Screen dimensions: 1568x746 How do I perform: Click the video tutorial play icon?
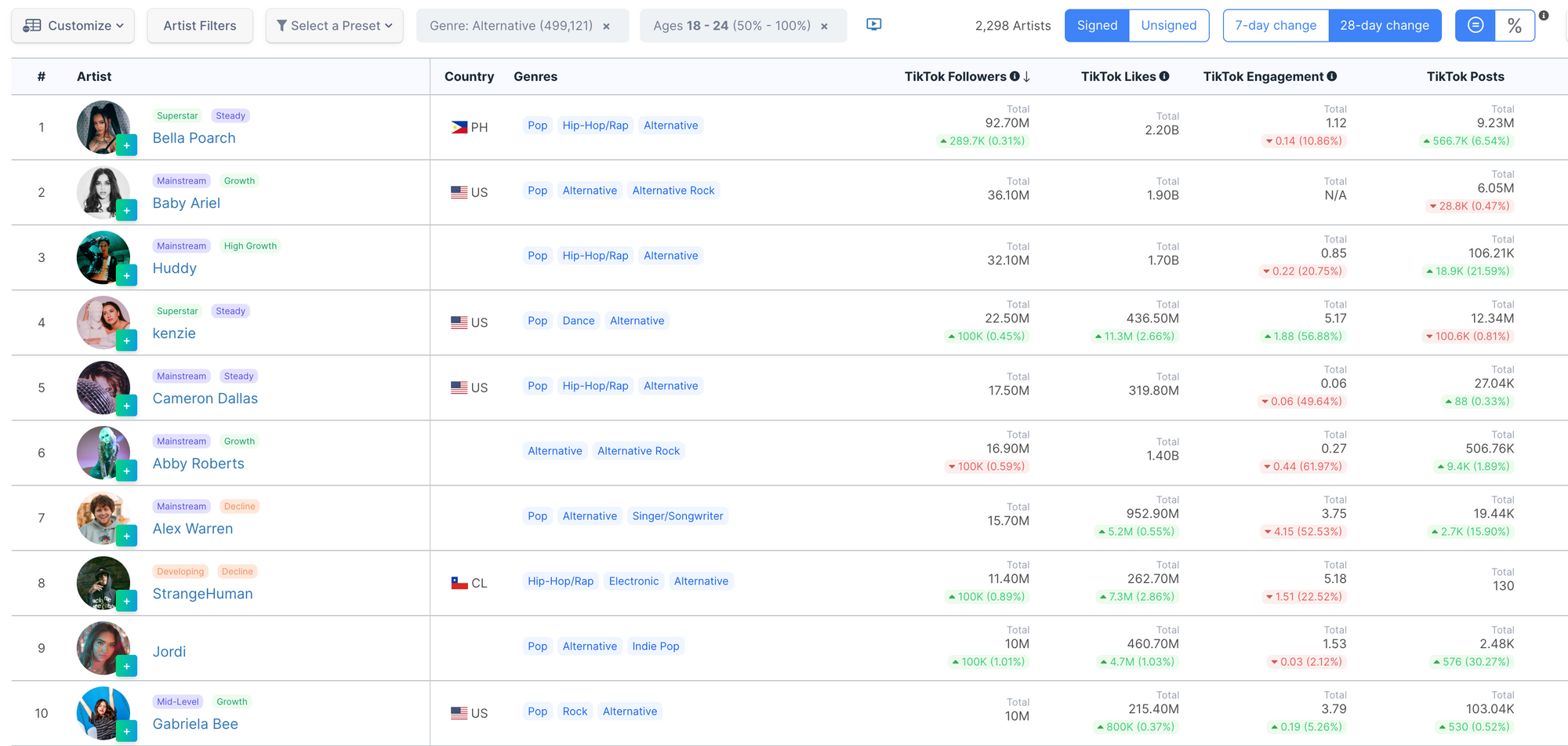(x=873, y=25)
